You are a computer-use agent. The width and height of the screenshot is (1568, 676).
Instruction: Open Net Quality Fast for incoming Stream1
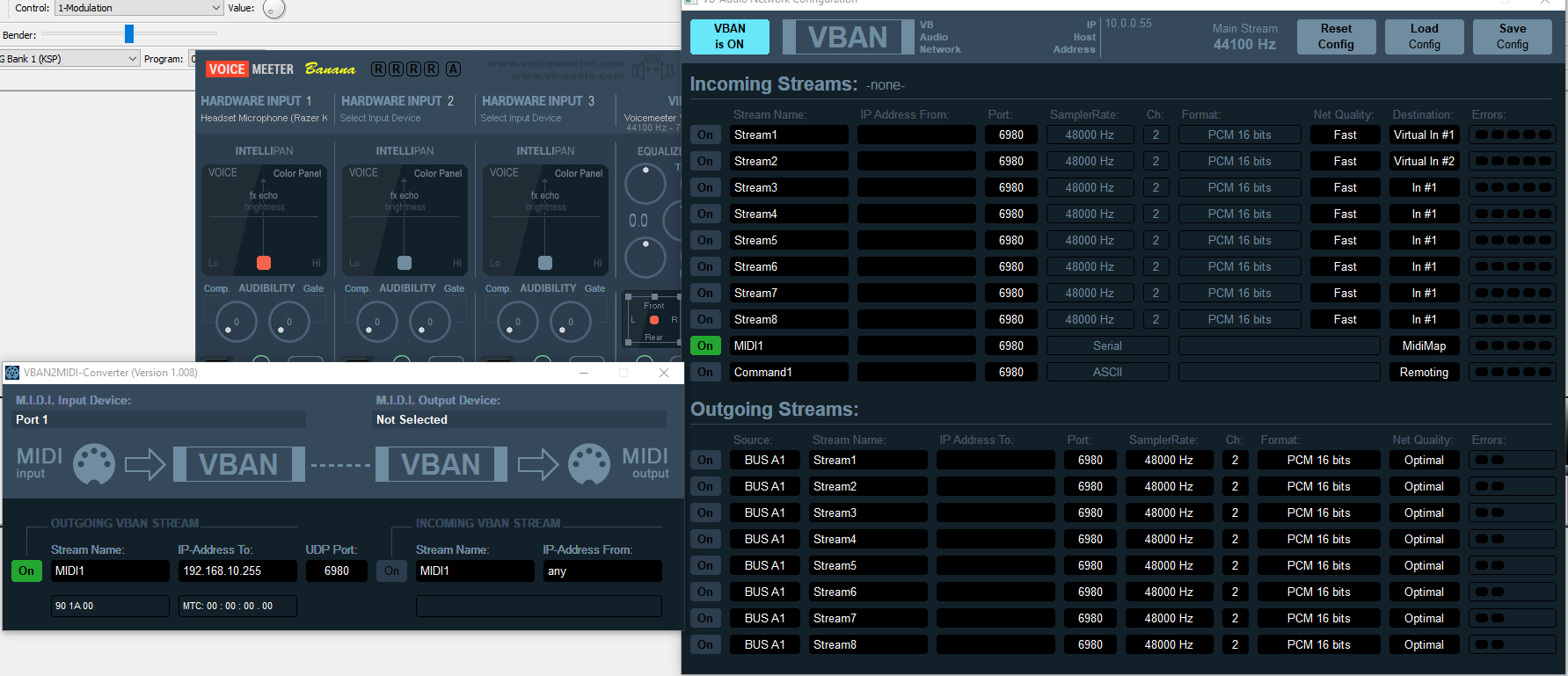click(1345, 134)
